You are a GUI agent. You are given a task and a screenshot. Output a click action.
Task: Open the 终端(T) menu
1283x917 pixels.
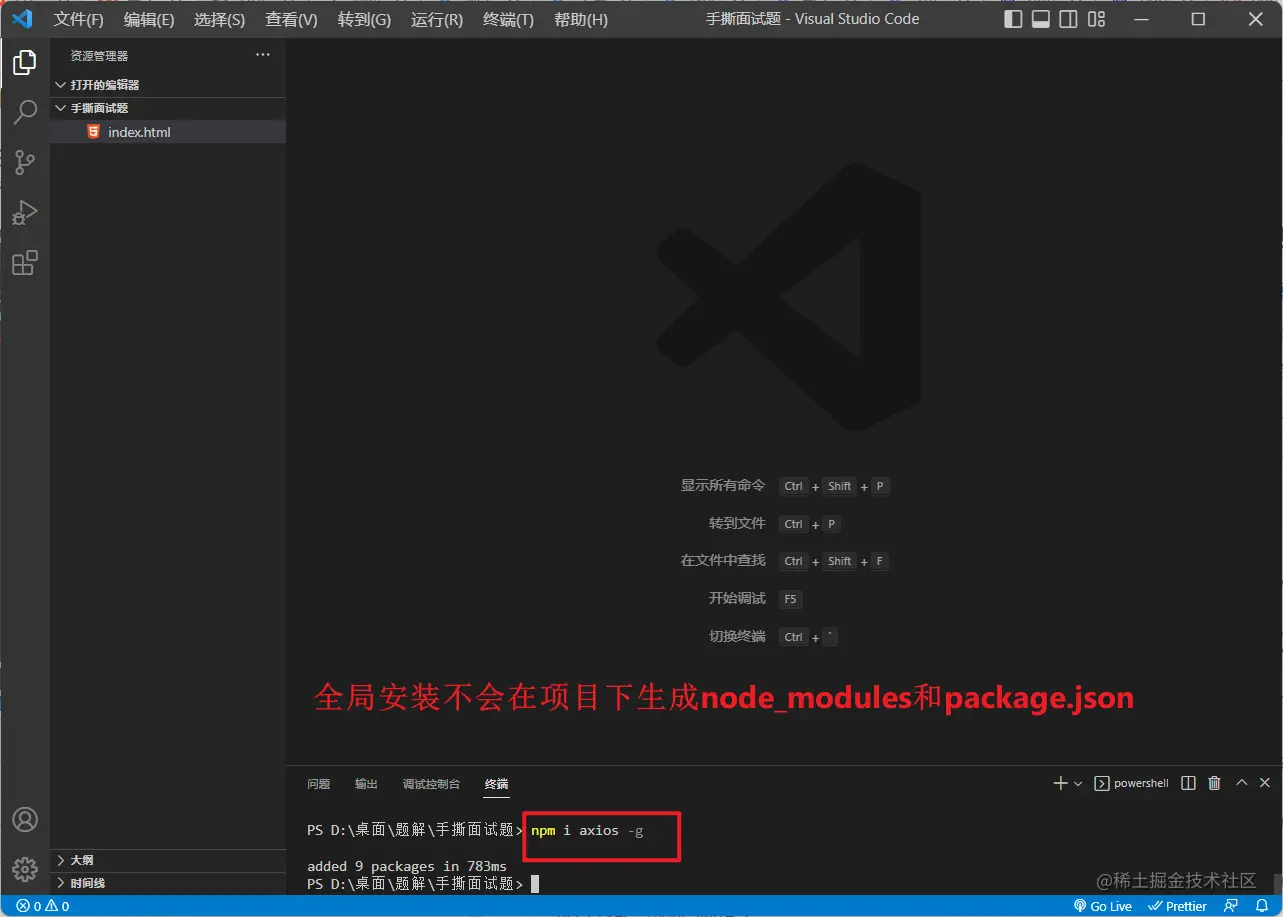[x=508, y=20]
